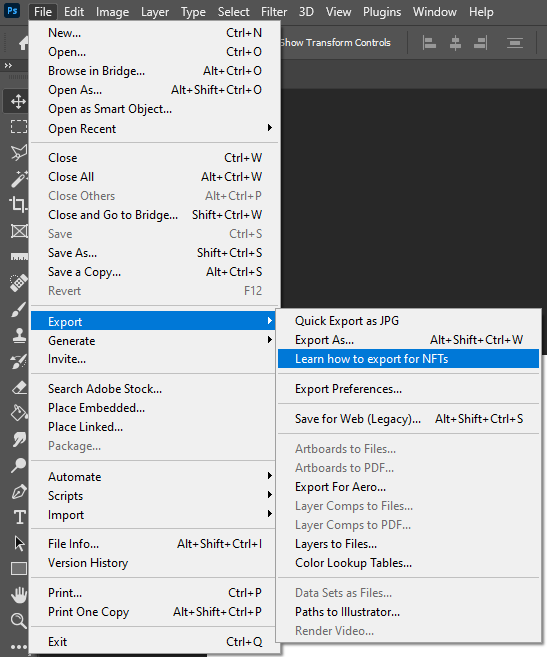Select the Path Selection tool
This screenshot has height=657, width=547.
[19, 543]
